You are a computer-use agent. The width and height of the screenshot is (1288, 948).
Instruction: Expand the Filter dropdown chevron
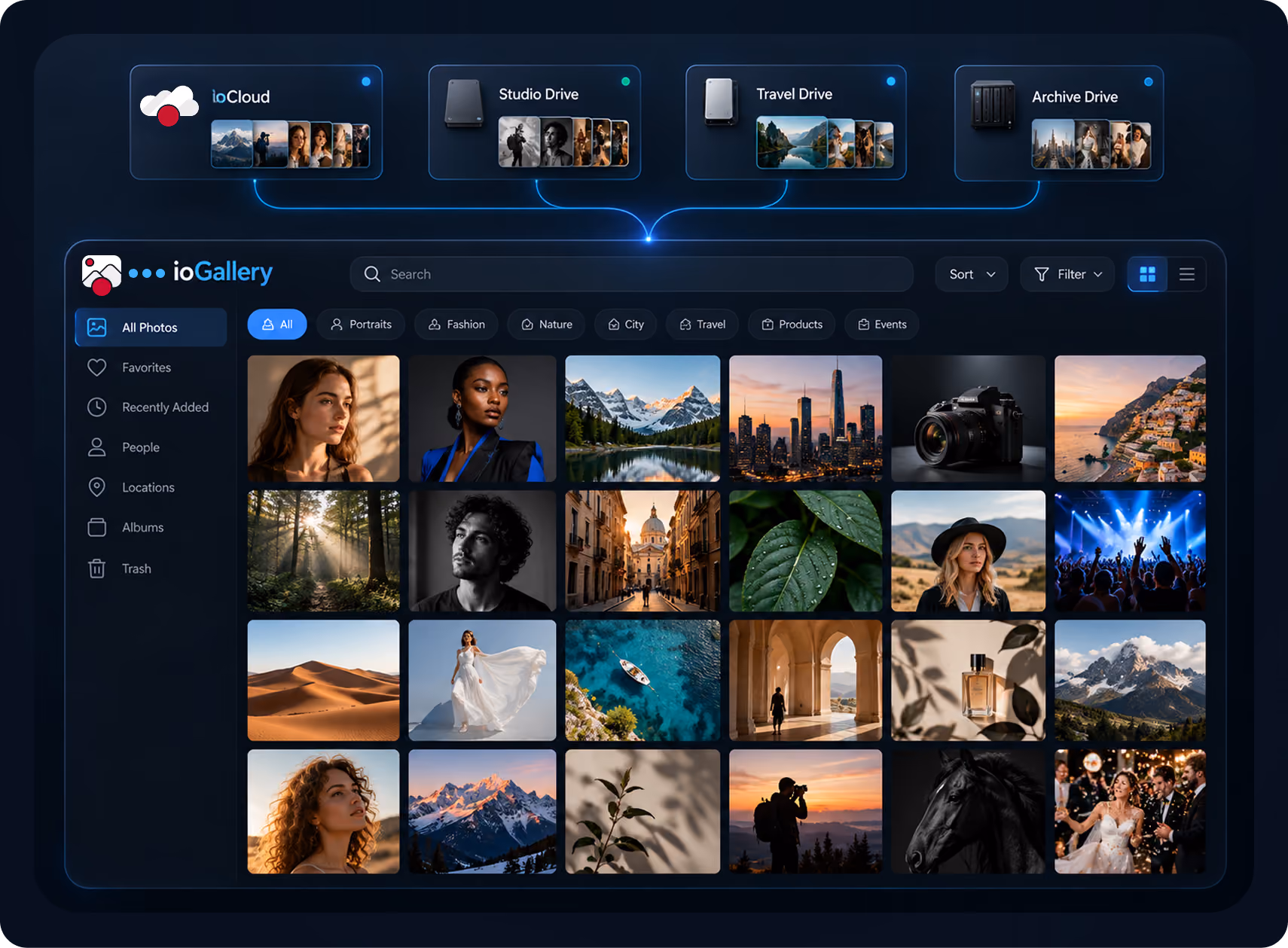point(1098,274)
